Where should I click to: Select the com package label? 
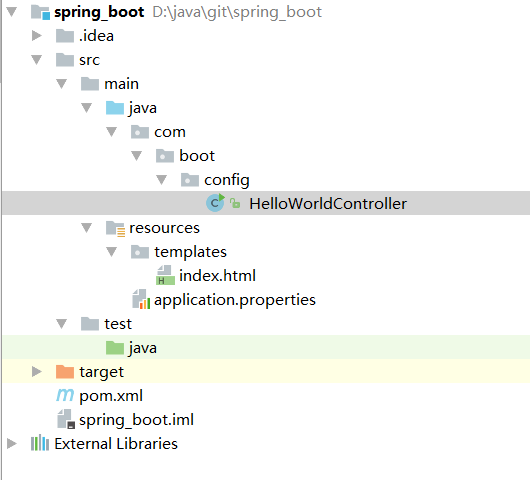(x=170, y=133)
